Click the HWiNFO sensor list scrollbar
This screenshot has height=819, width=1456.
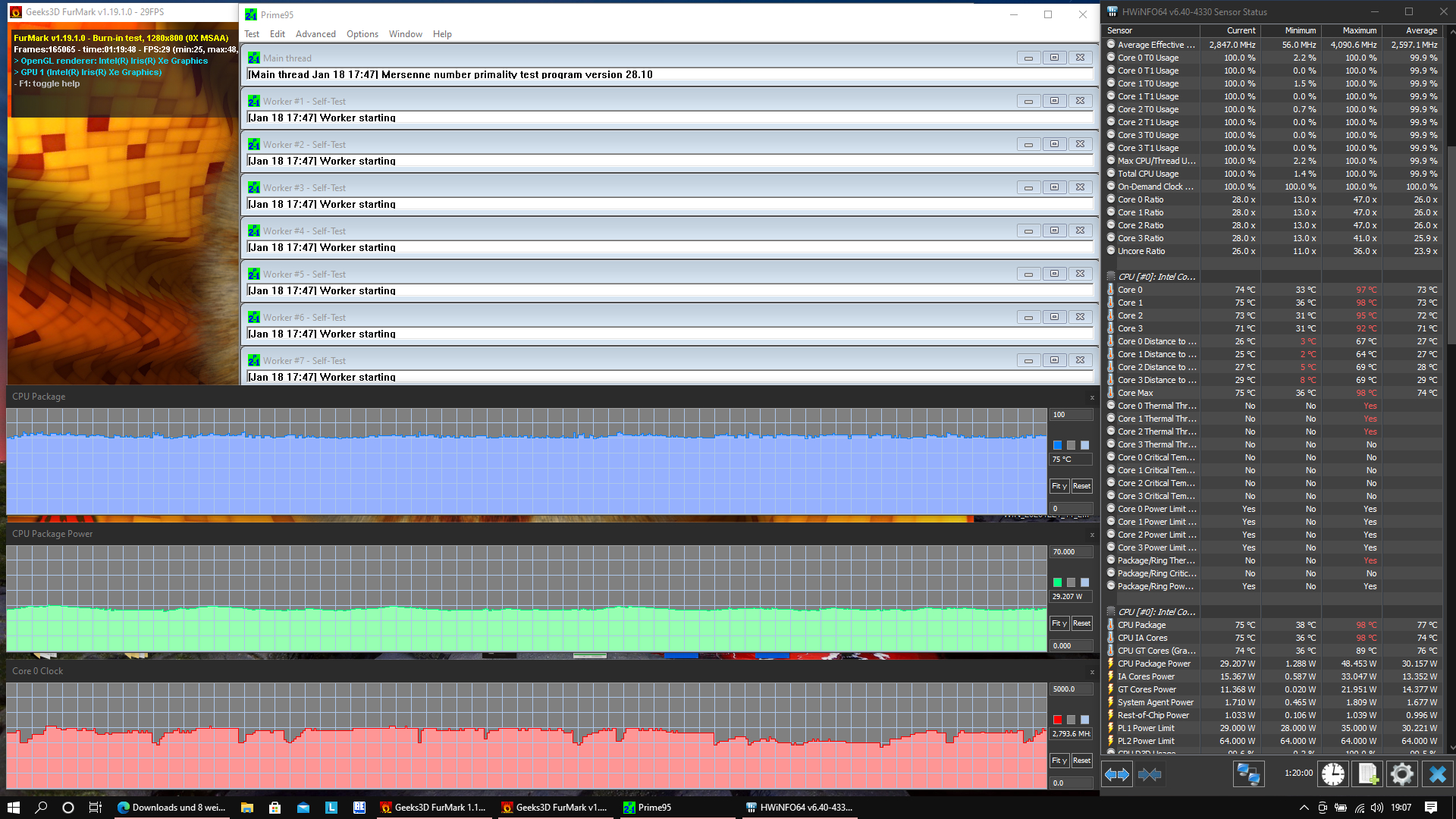pyautogui.click(x=1451, y=244)
